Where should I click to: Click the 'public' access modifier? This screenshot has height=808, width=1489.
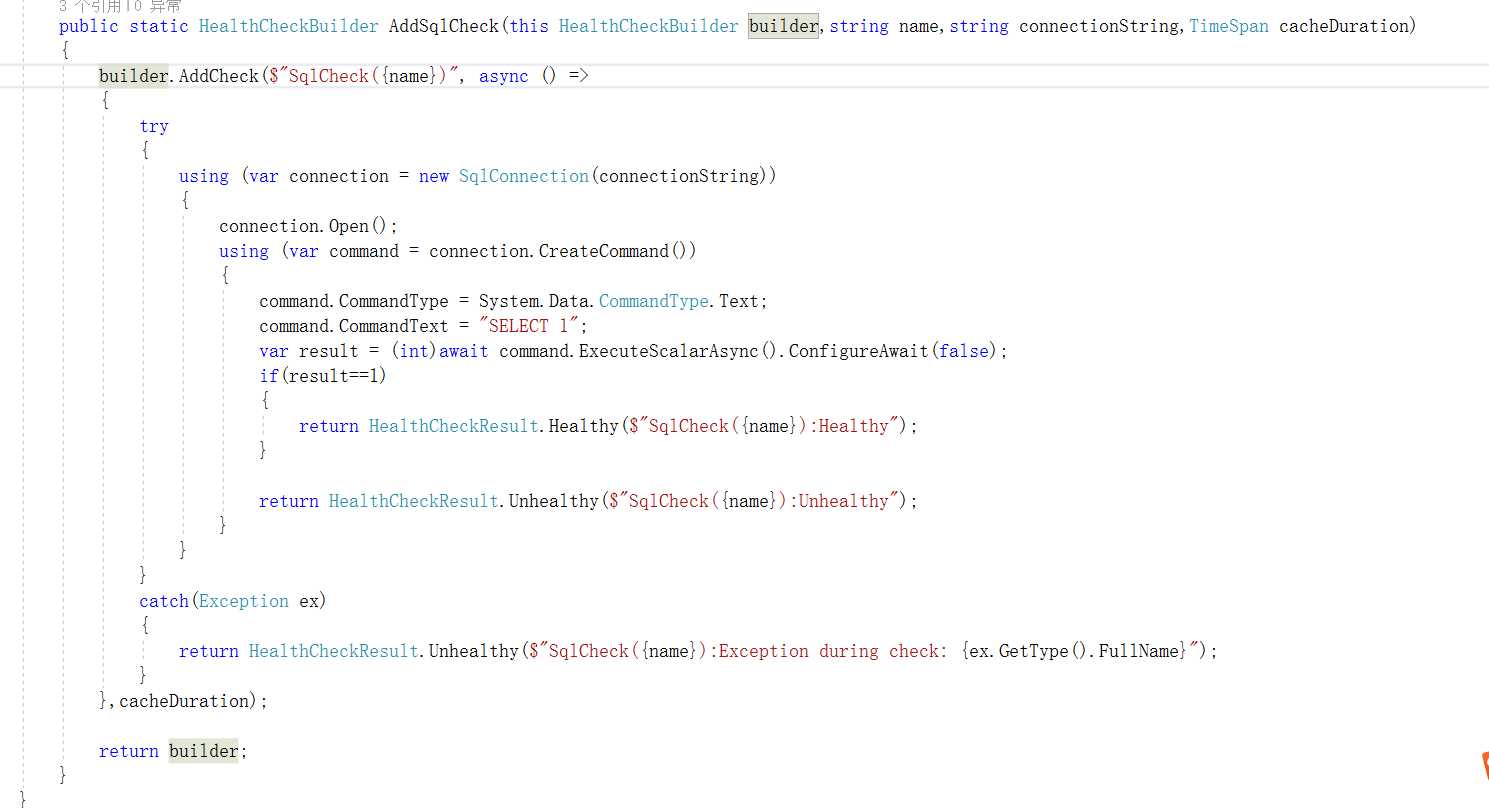(89, 26)
